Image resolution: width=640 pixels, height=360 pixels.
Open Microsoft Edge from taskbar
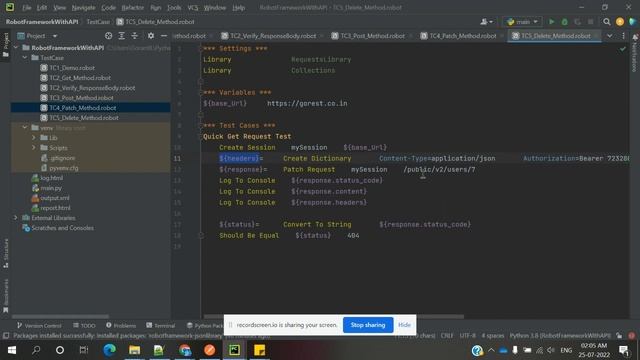[x=109, y=350]
